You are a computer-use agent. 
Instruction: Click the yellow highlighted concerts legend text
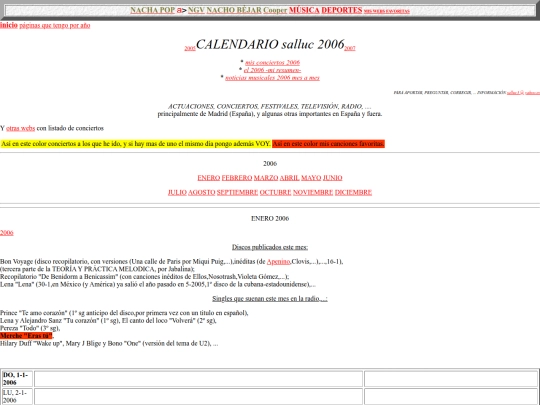click(136, 144)
